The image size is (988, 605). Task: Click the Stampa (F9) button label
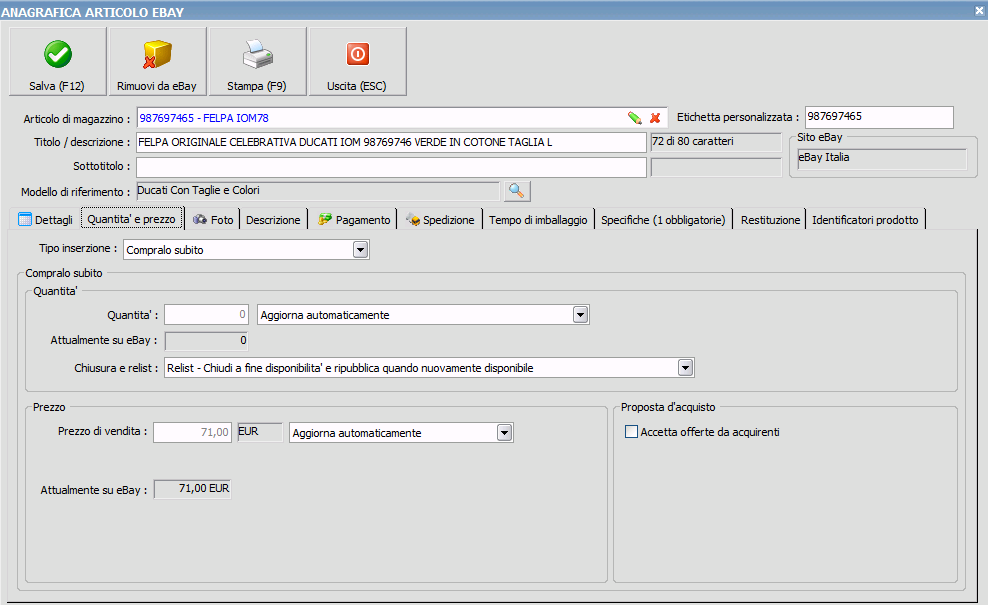coord(256,86)
